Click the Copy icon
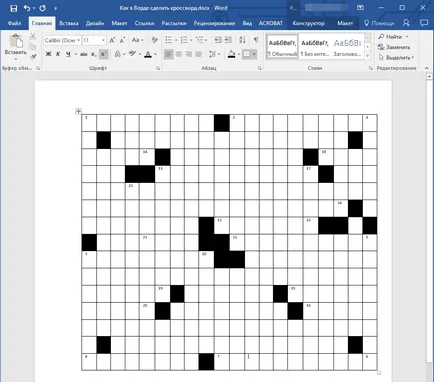This screenshot has height=382, width=434. 32,47
